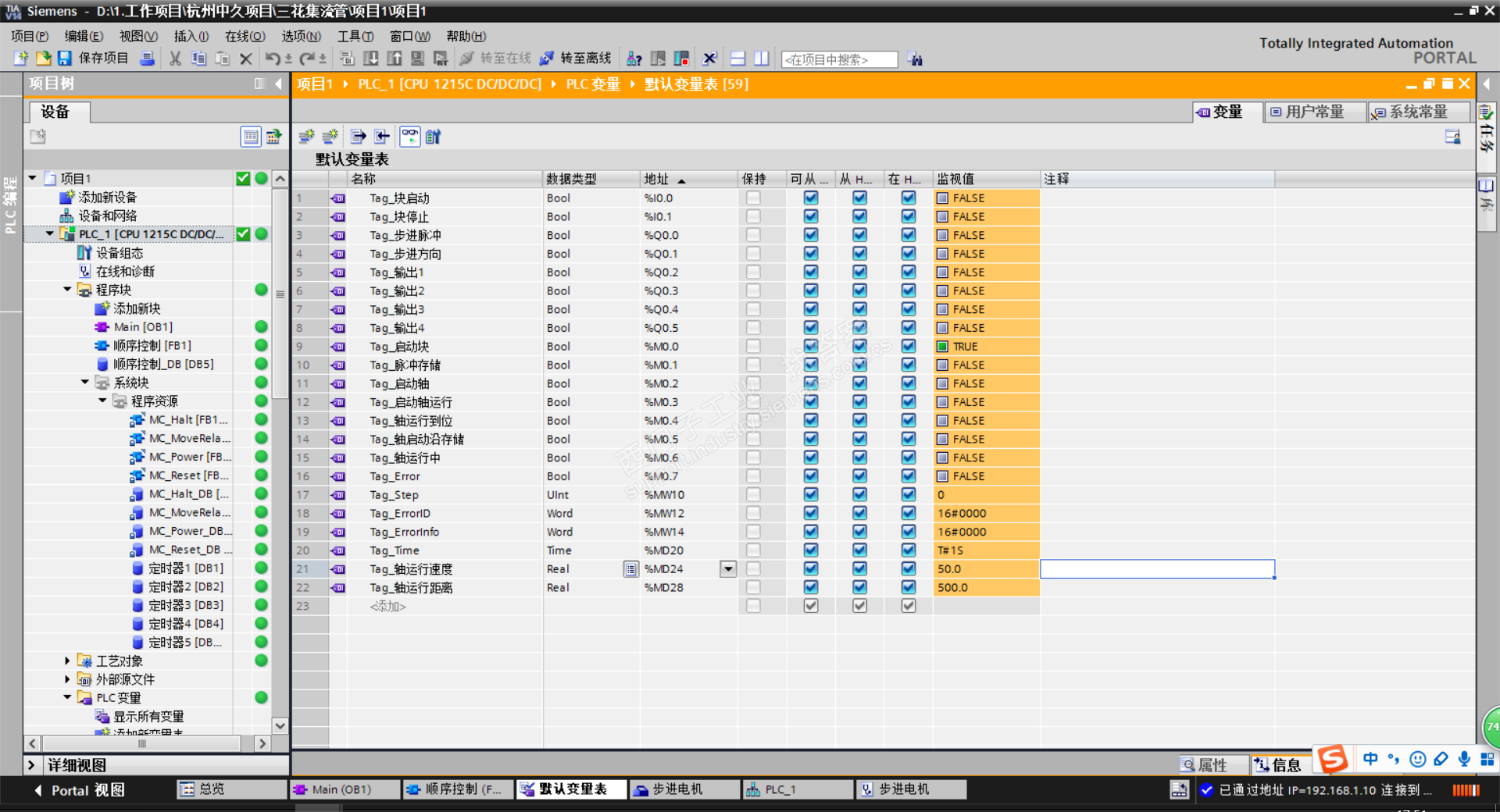Toggle the monitor all glasses icon
This screenshot has width=1500, height=812.
pos(410,137)
